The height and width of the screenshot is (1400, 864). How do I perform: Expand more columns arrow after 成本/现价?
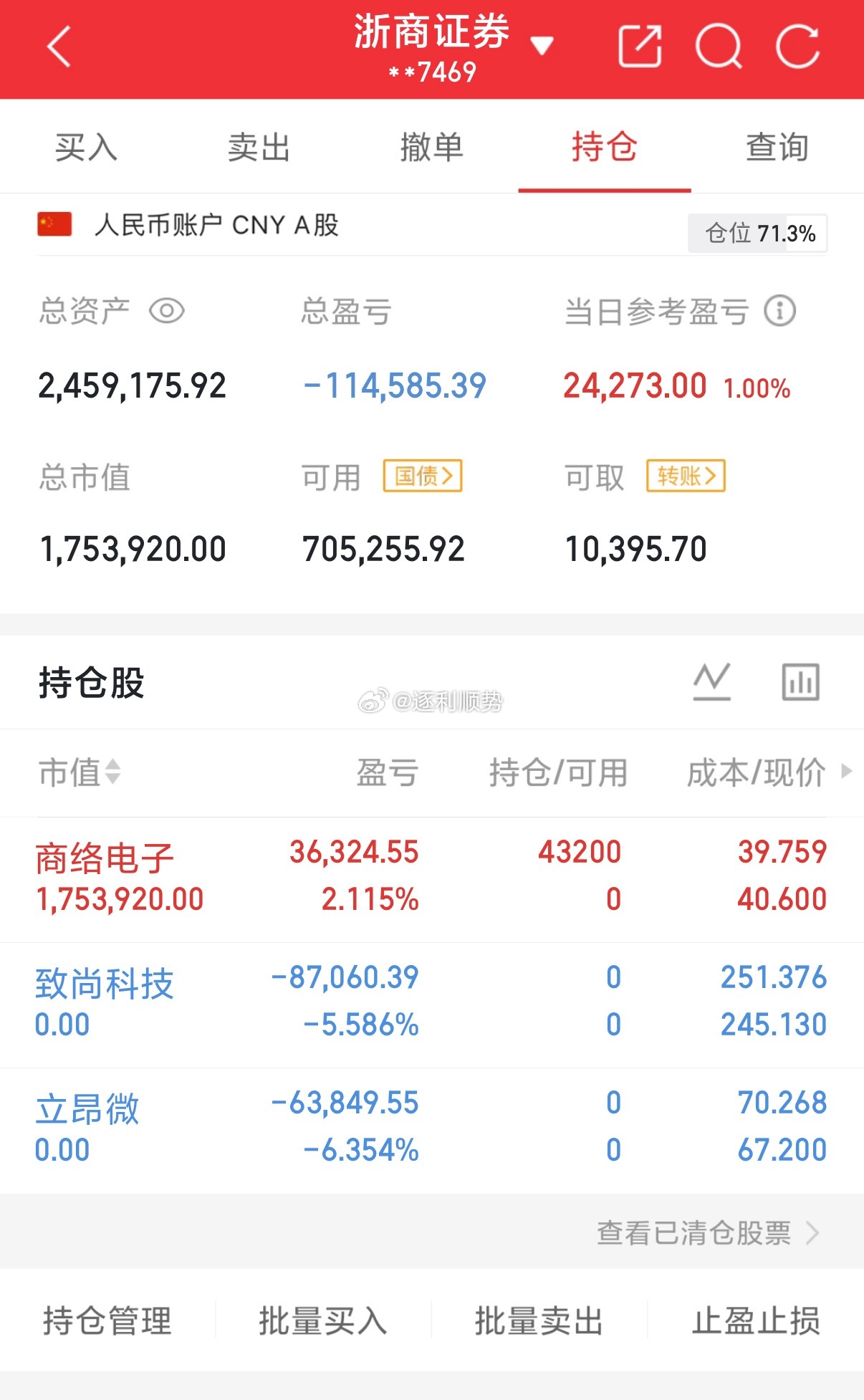pos(847,771)
